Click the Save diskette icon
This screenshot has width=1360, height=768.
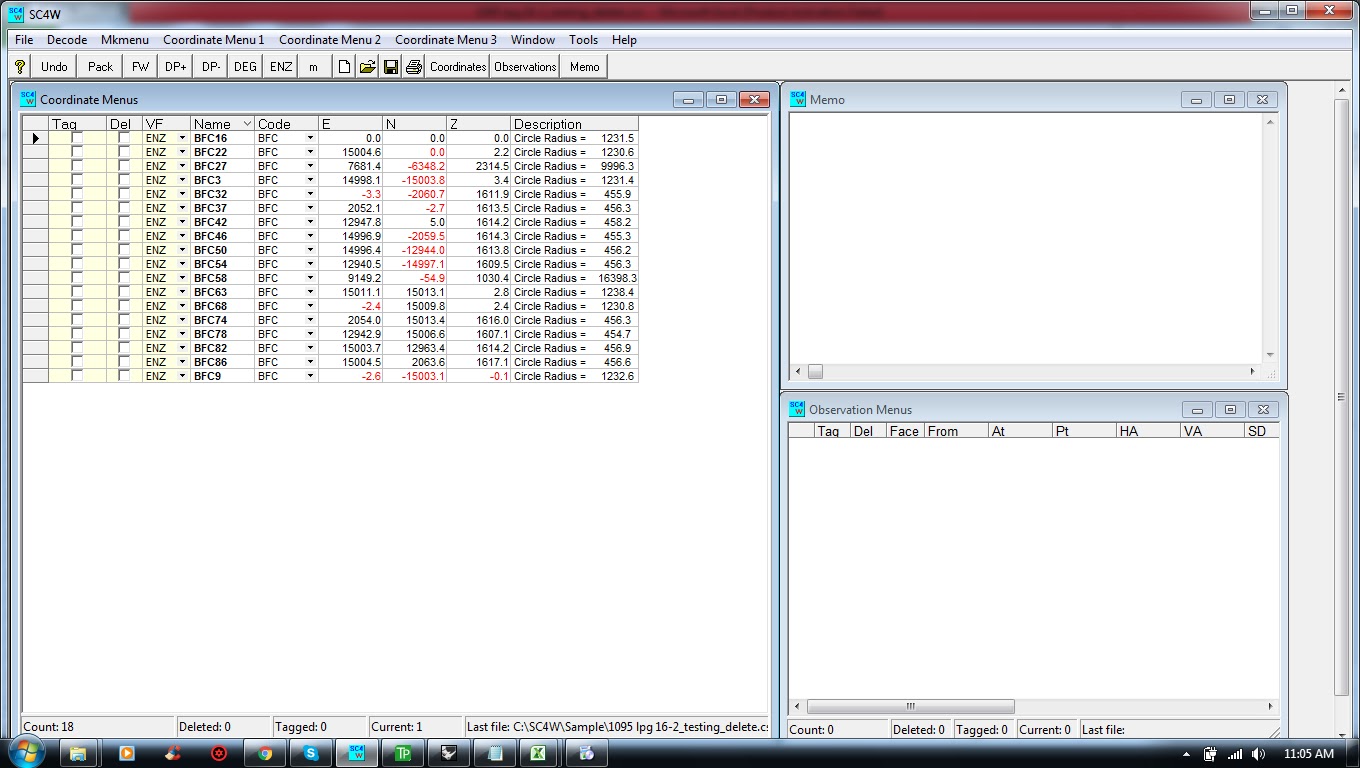pyautogui.click(x=390, y=66)
